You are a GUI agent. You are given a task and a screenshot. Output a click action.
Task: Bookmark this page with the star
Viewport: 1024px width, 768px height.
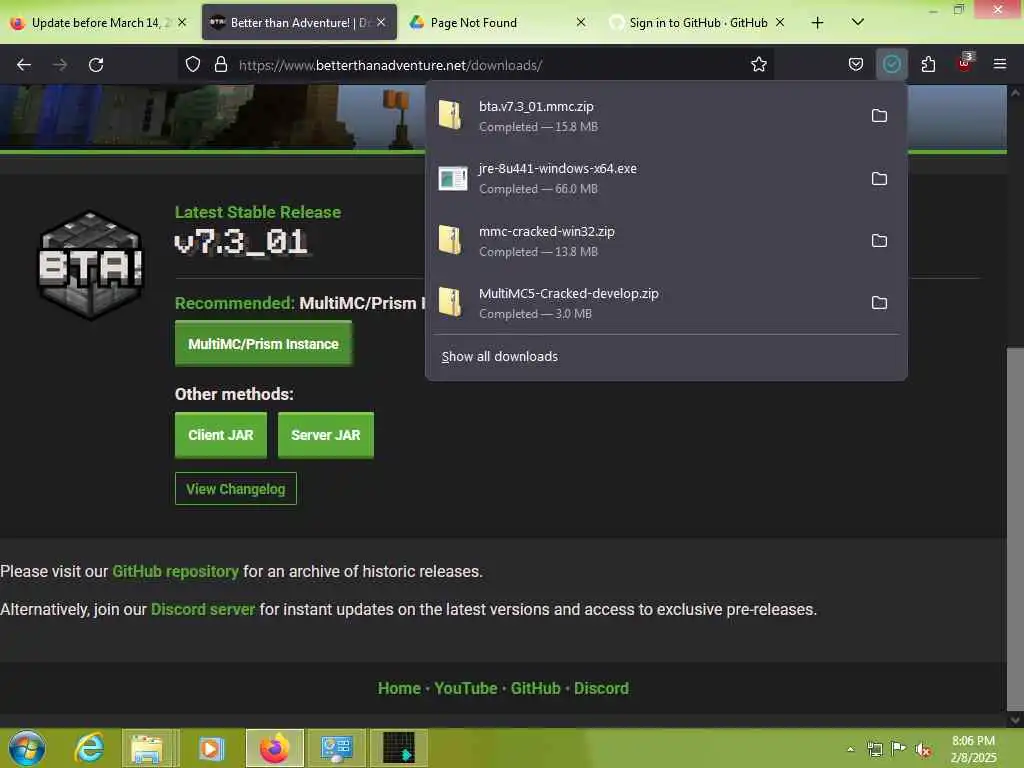[758, 64]
